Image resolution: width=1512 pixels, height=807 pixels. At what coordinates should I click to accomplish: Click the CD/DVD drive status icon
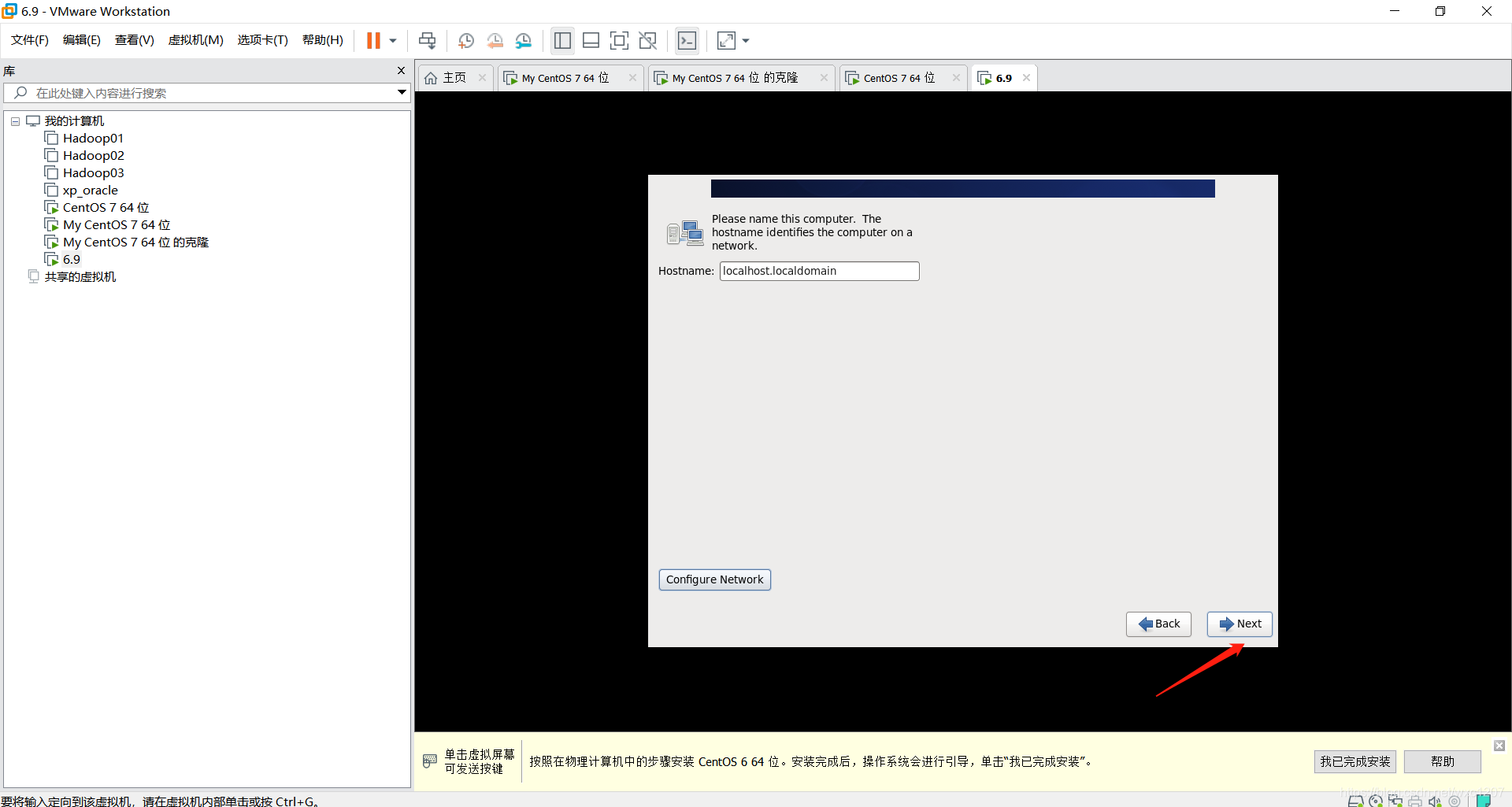(1376, 801)
